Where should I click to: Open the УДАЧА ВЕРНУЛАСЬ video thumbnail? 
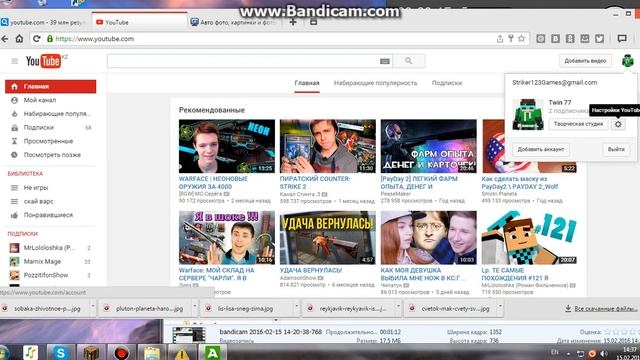point(327,238)
